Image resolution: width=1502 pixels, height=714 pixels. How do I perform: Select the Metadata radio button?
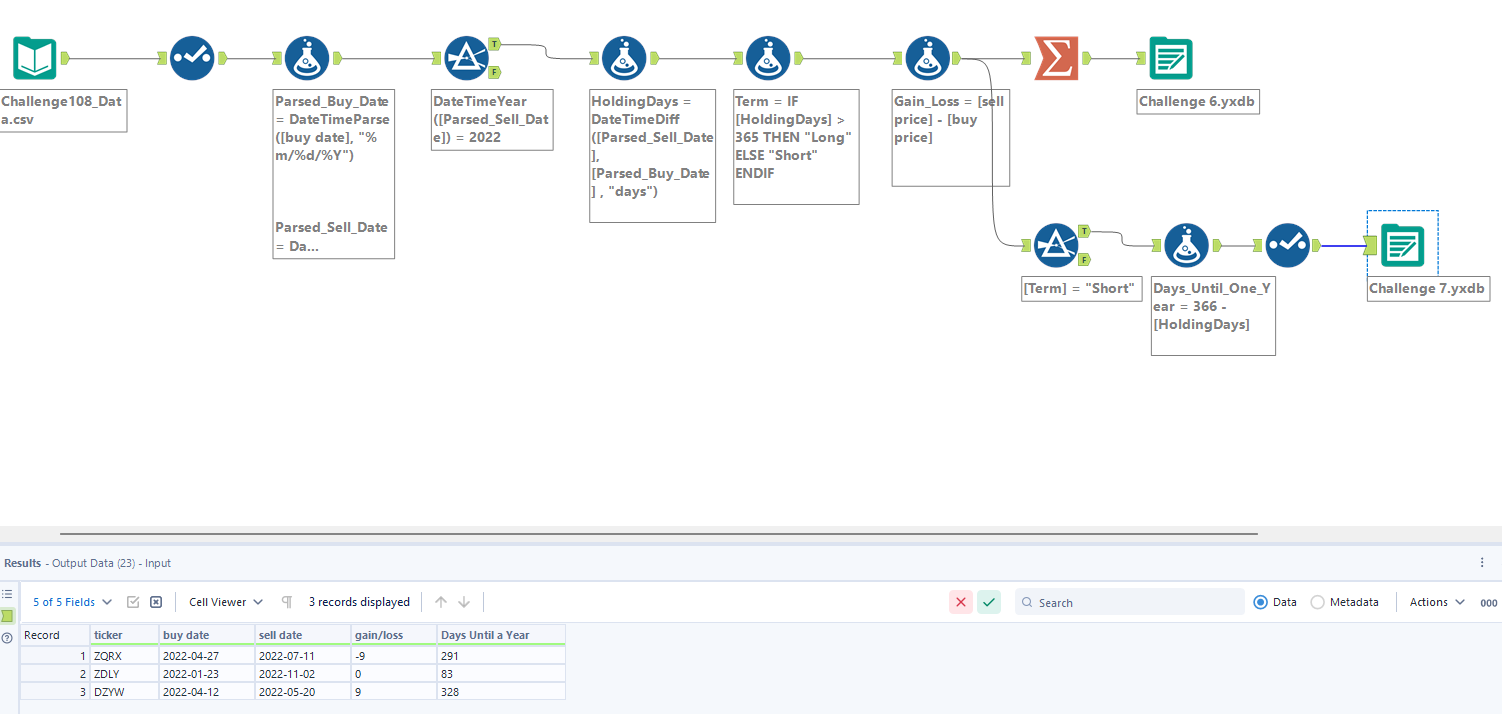click(1317, 602)
